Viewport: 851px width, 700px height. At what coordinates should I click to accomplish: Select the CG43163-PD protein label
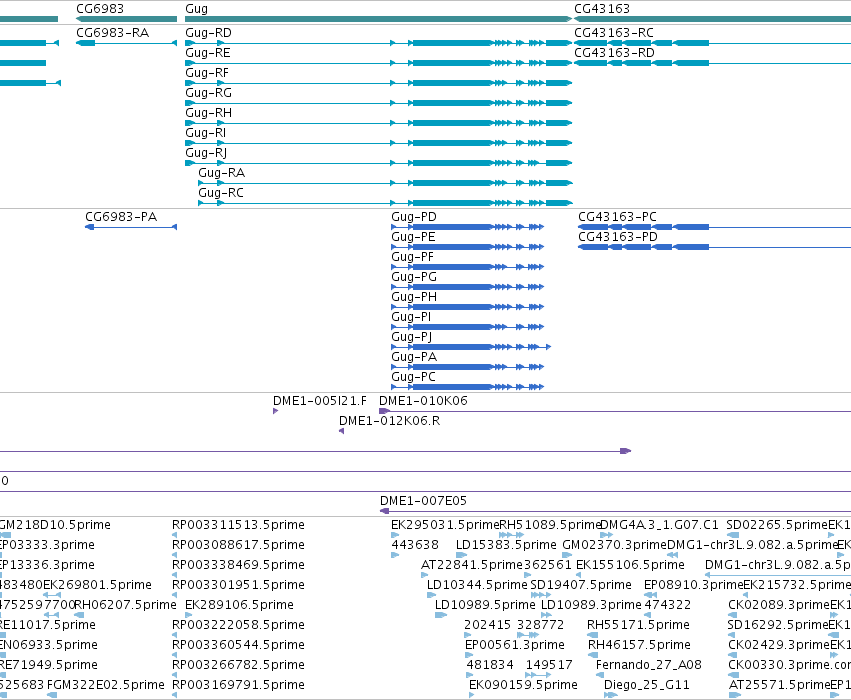coord(618,237)
